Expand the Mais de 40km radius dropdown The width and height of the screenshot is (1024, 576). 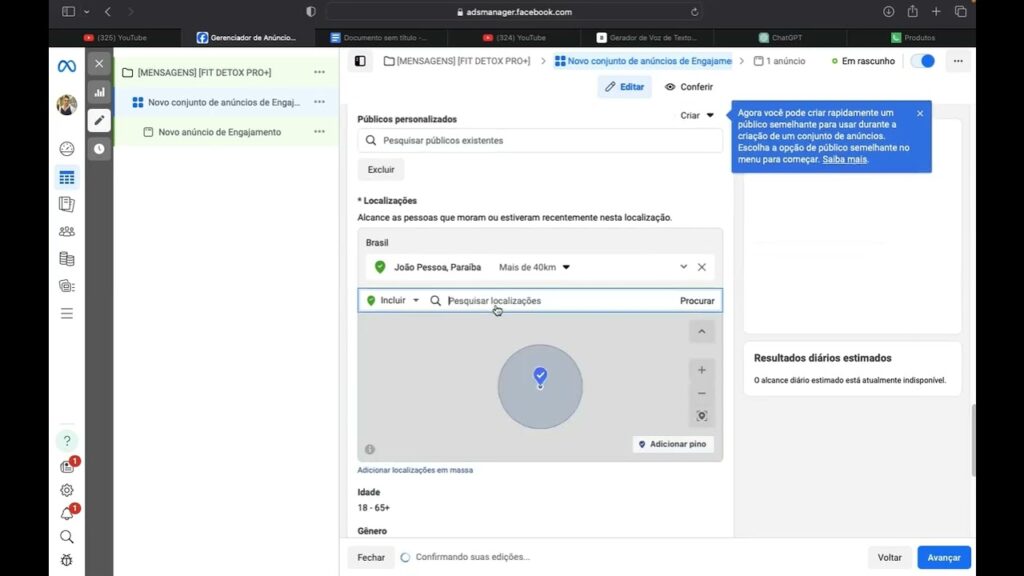tap(534, 267)
